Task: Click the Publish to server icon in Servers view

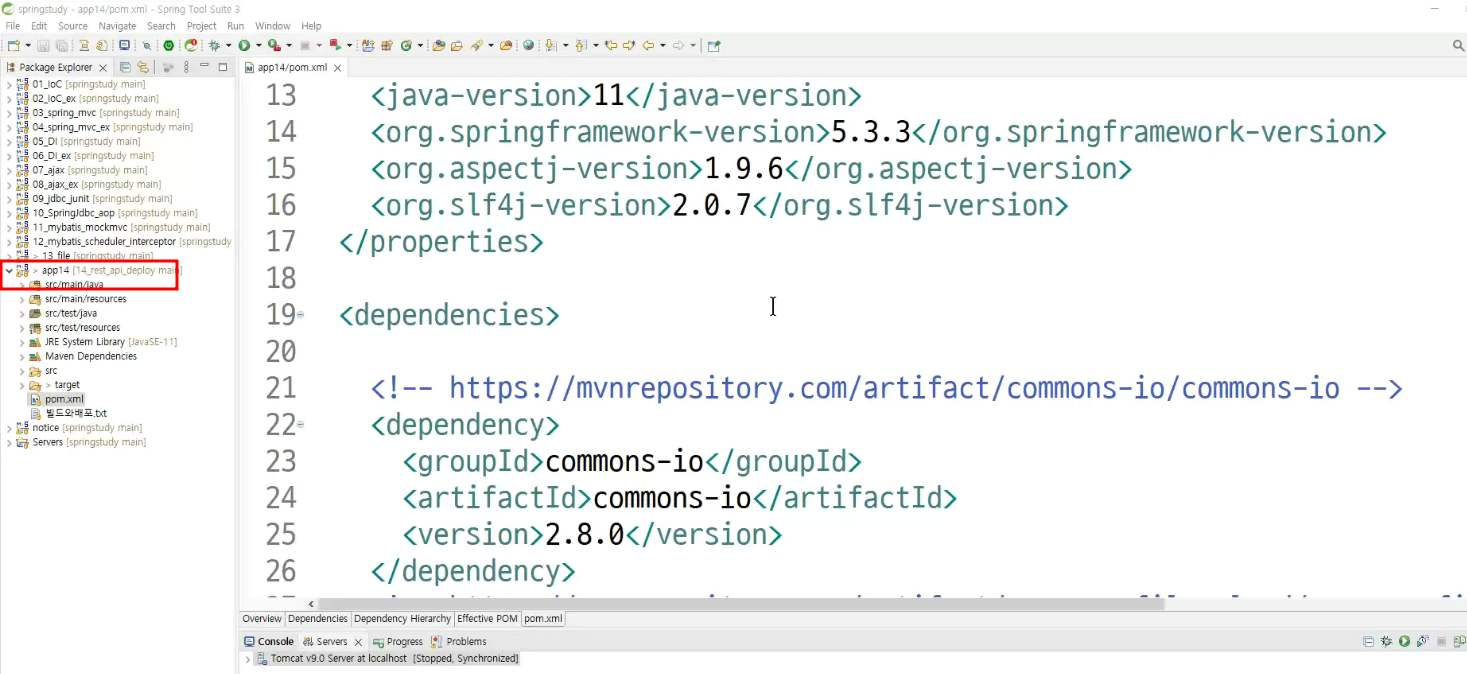Action: [1459, 641]
